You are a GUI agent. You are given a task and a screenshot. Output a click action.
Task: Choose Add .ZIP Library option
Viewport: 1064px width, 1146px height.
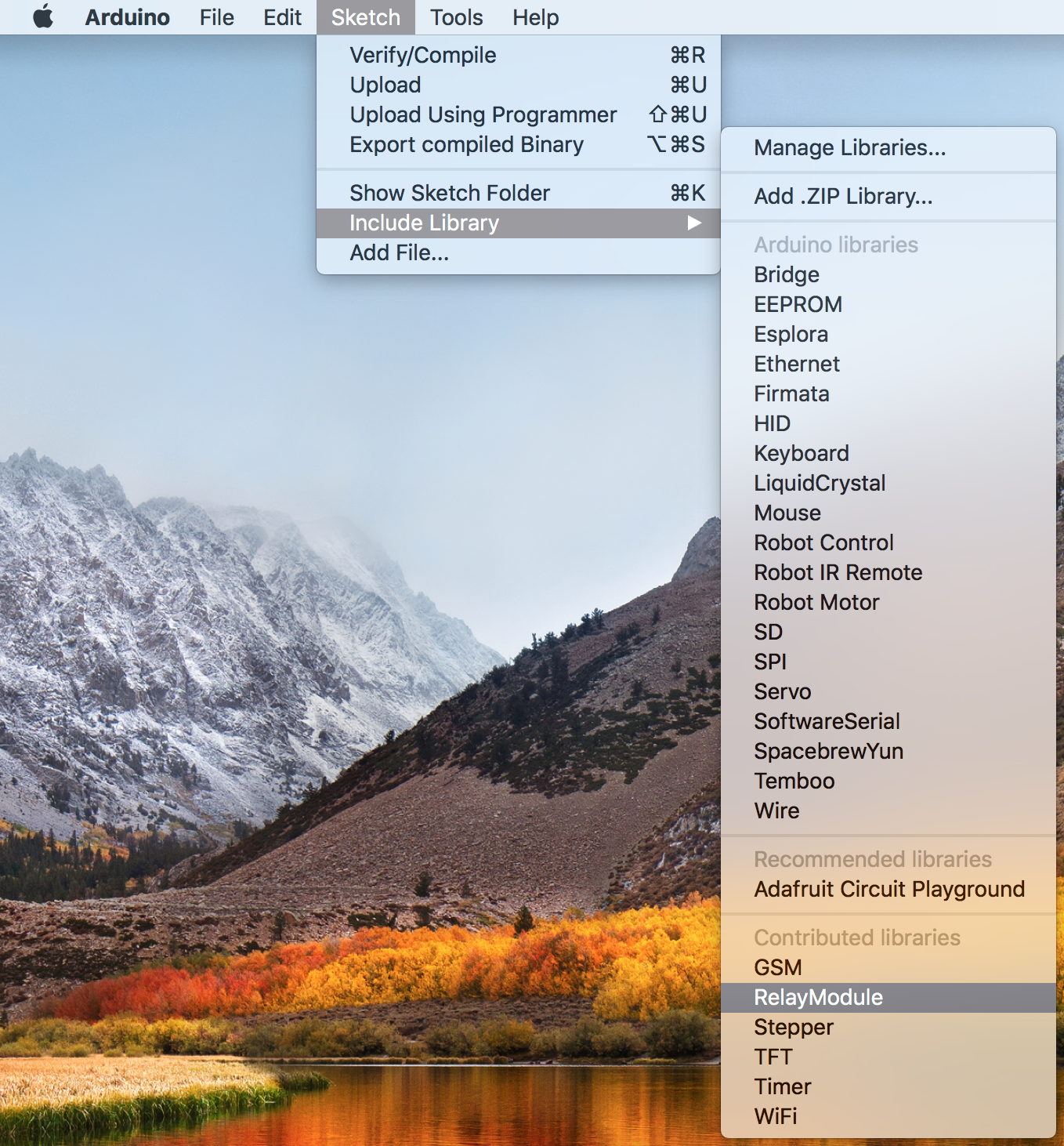[842, 196]
